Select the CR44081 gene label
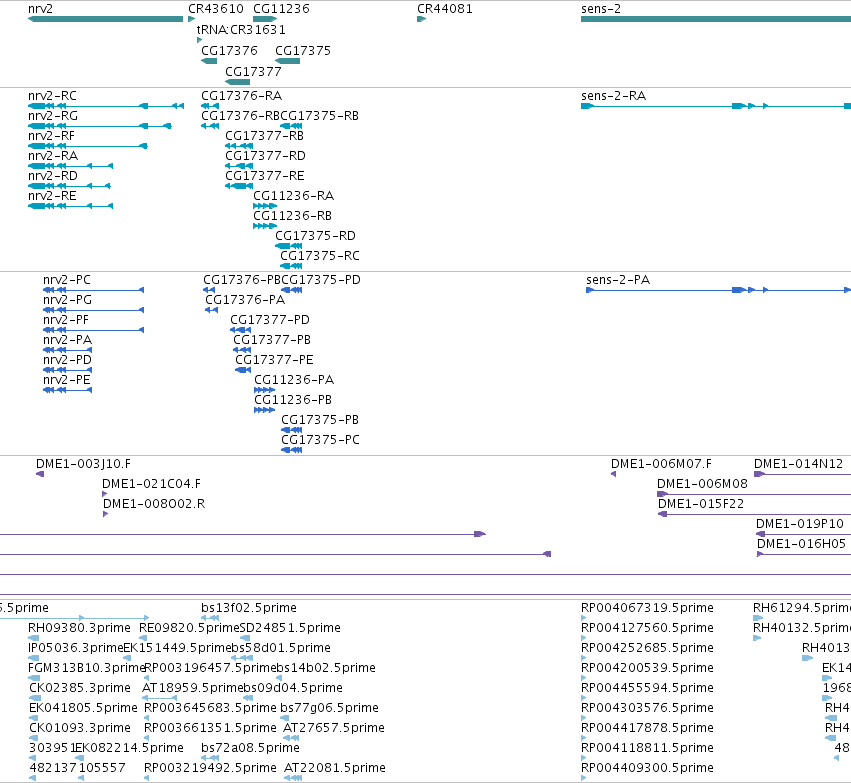Viewport: 851px width, 783px height. tap(444, 9)
